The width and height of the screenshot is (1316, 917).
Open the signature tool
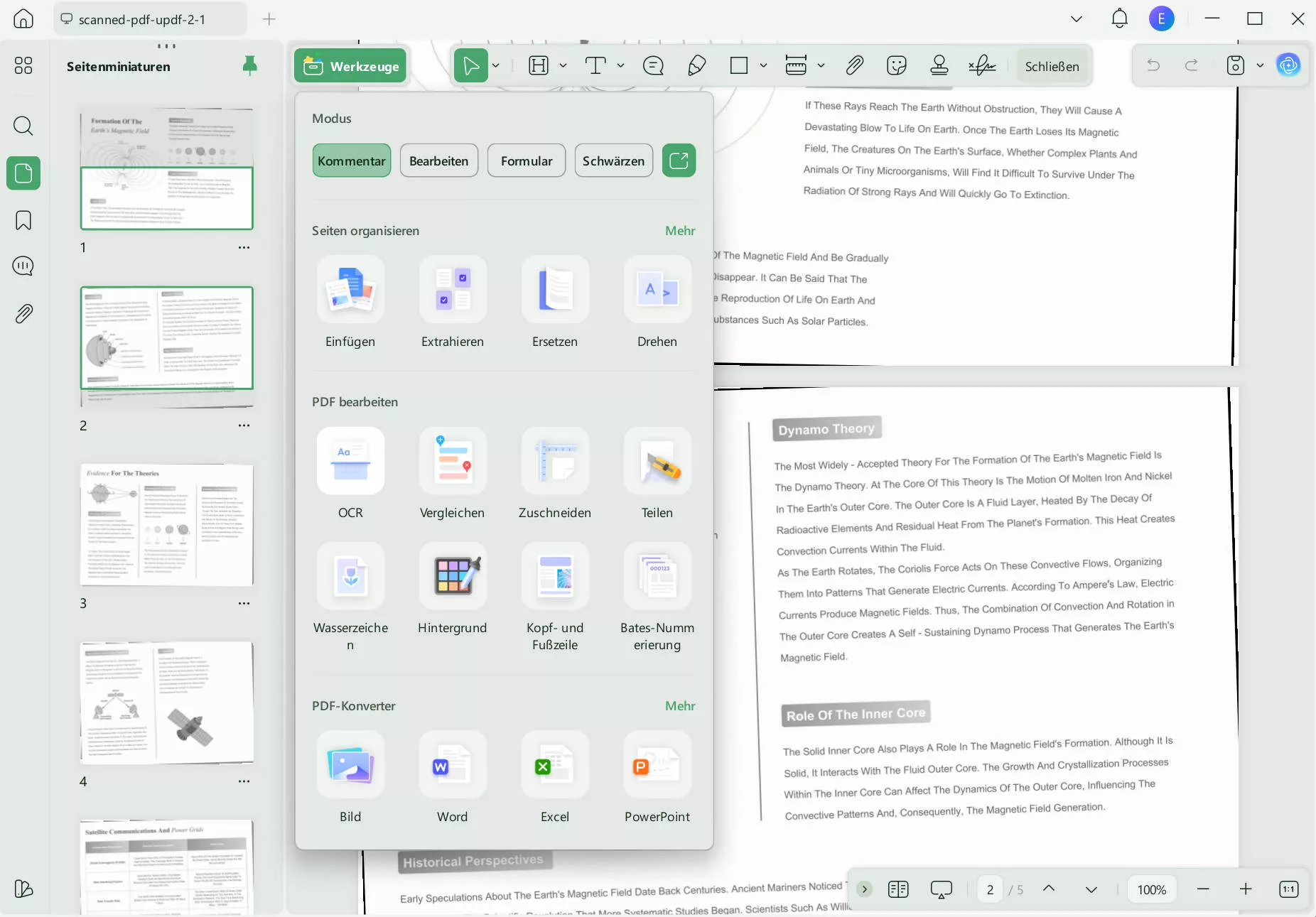pyautogui.click(x=982, y=66)
